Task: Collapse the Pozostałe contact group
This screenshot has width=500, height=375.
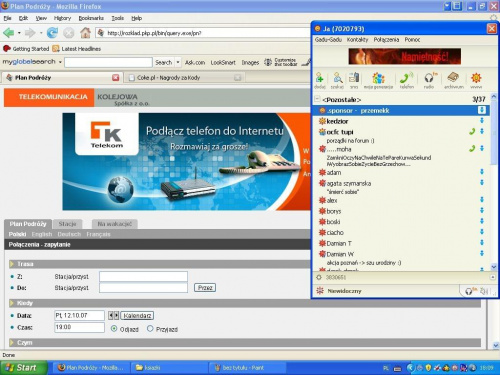Action: click(317, 99)
